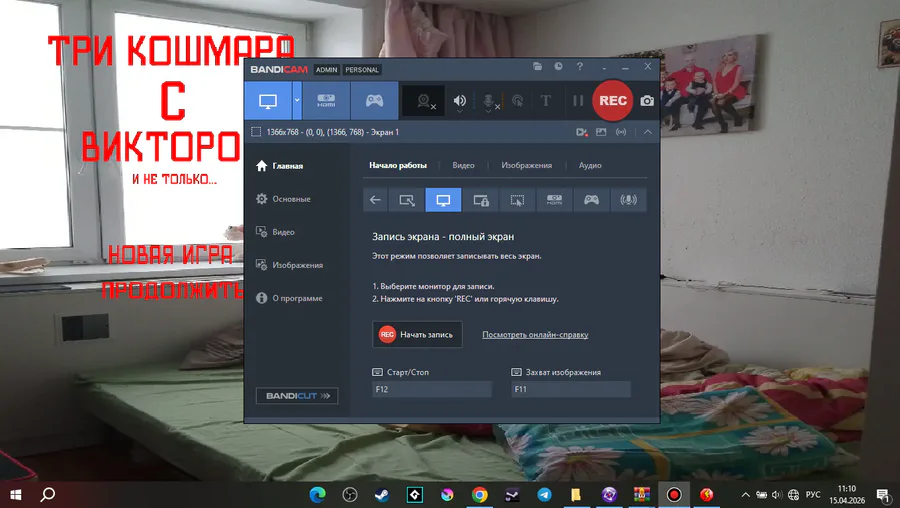This screenshot has height=508, width=900.
Task: Toggle the text overlay T icon
Action: 546,101
